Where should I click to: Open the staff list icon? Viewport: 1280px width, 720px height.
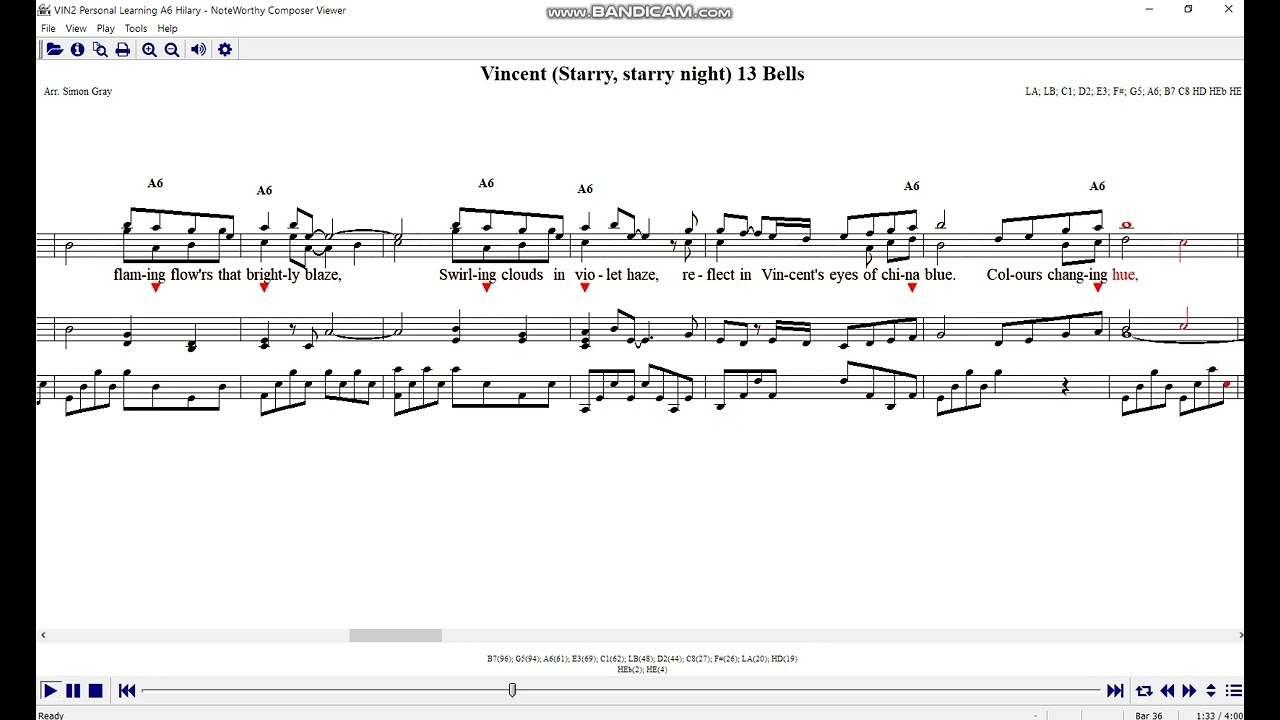(x=1234, y=691)
